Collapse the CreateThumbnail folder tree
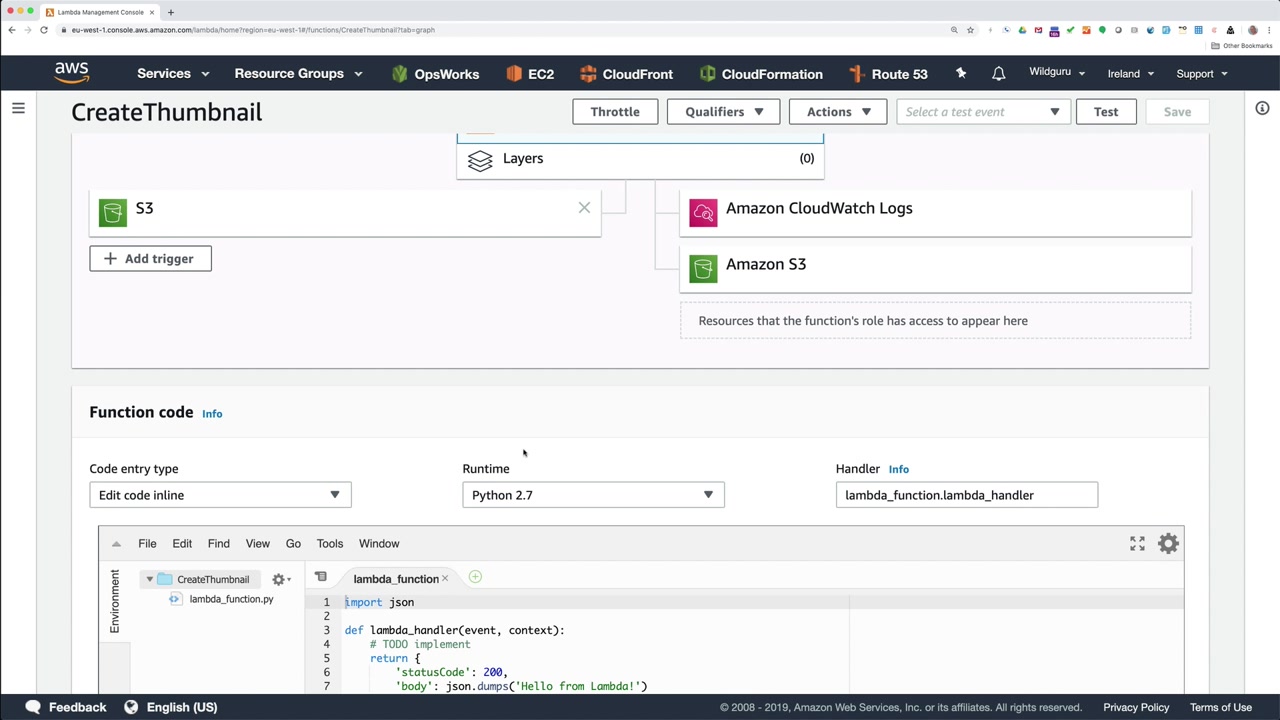The image size is (1280, 720). click(x=150, y=579)
